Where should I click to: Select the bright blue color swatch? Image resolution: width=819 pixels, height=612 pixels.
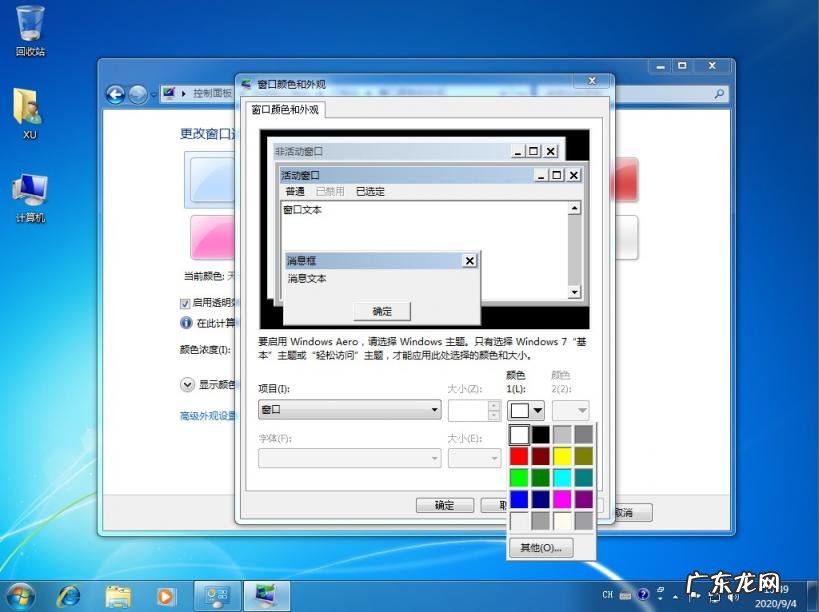[x=519, y=498]
